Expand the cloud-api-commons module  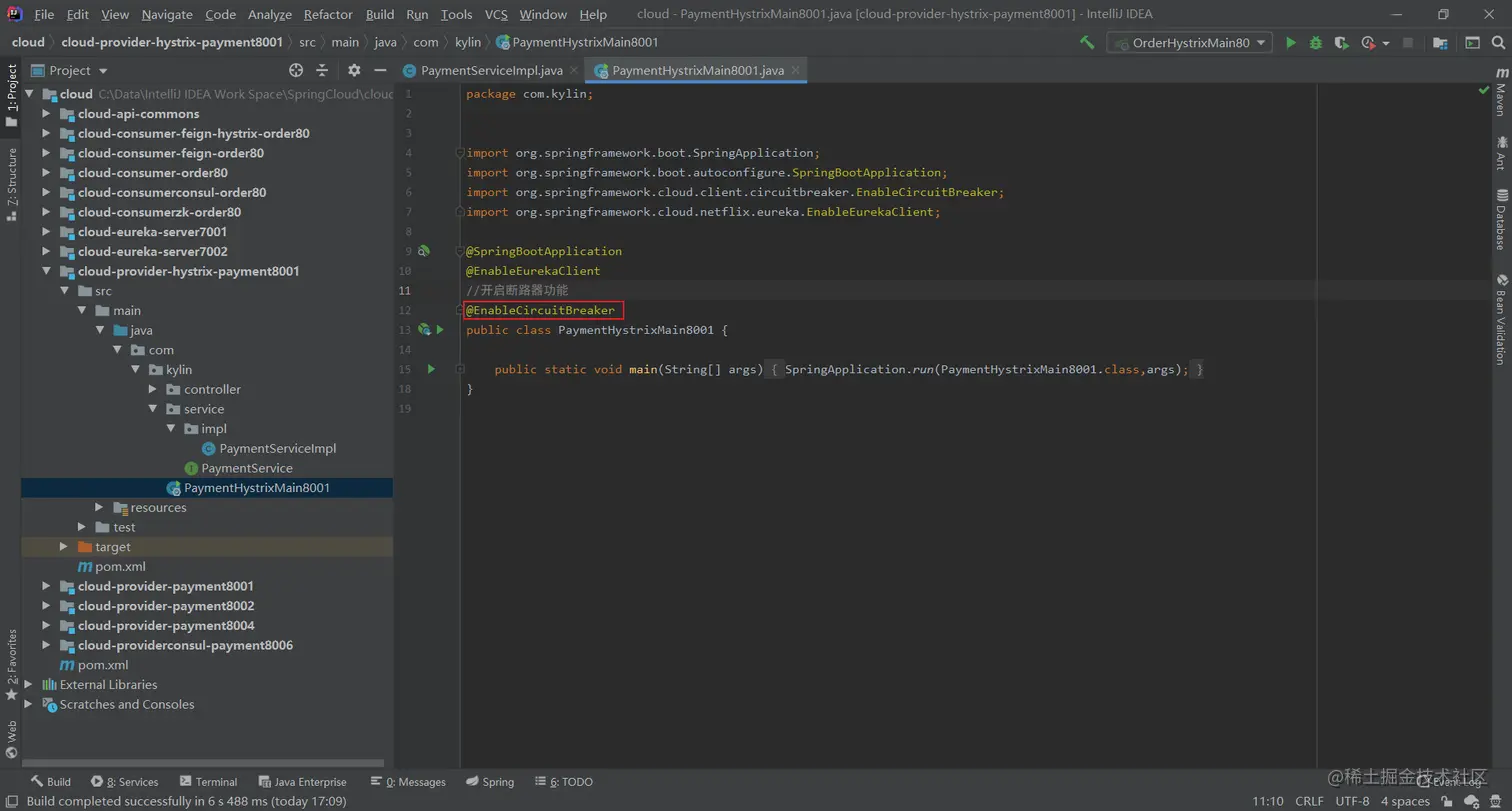[x=46, y=113]
